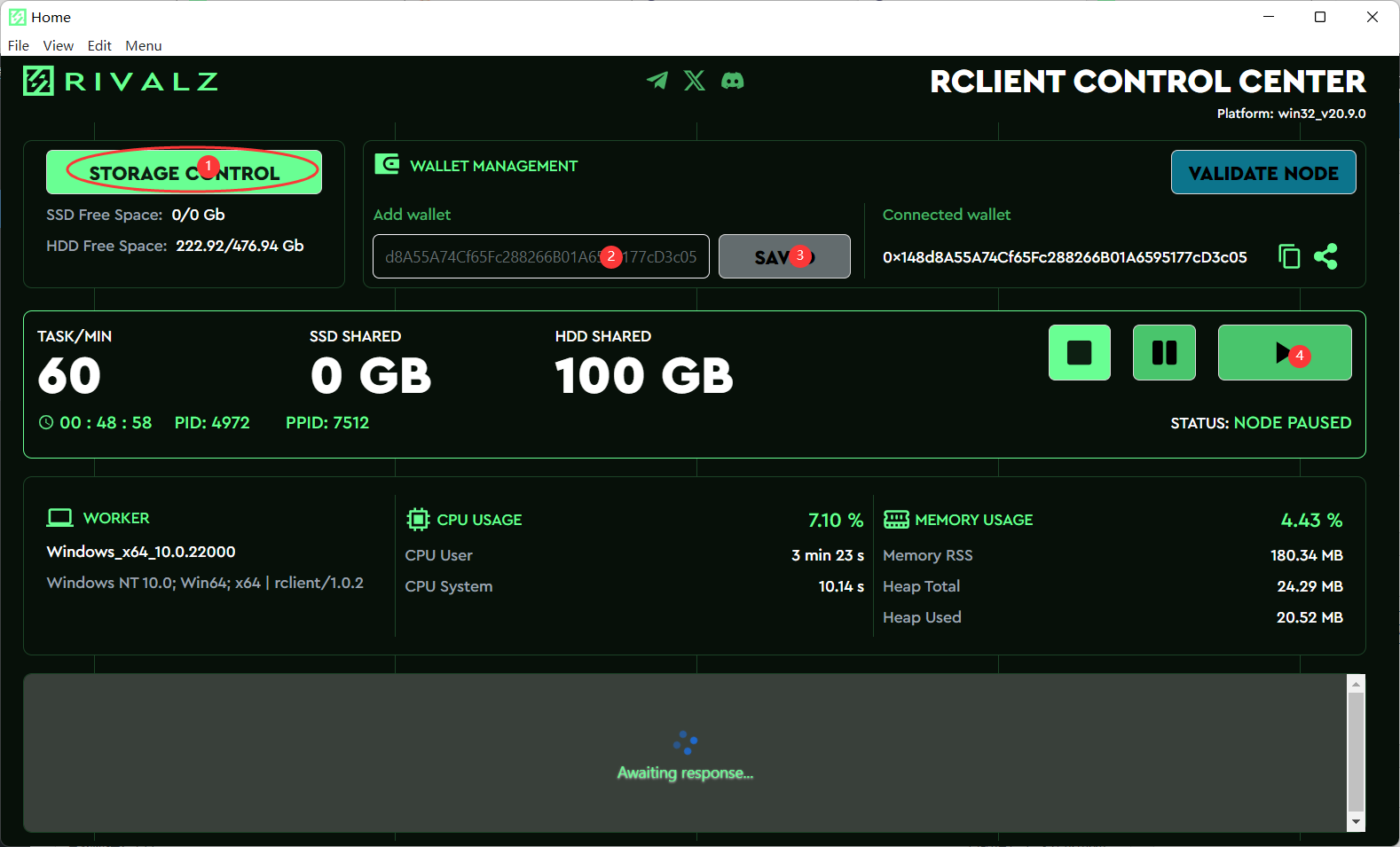Click the Memory RSS 180.34 MB value
Screen dimensions: 1400x847
click(1307, 555)
